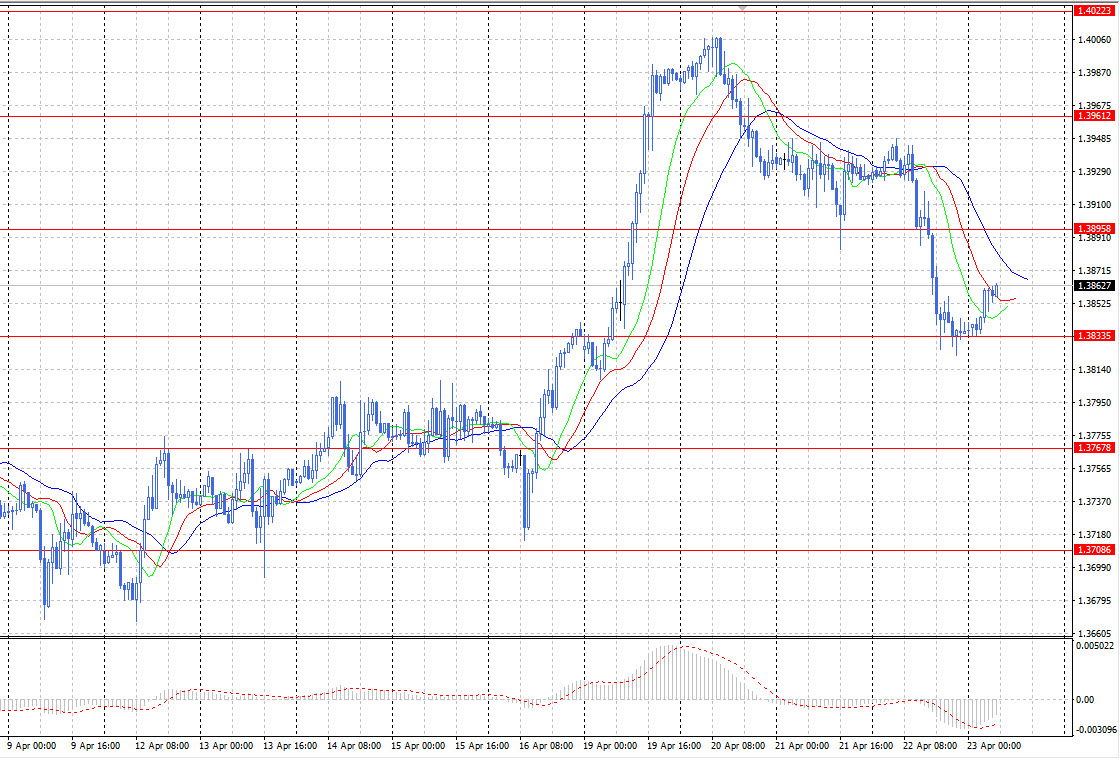Click the indicator scale value 0.005022
Viewport: 1120px width, 758px height.
(x=1094, y=646)
